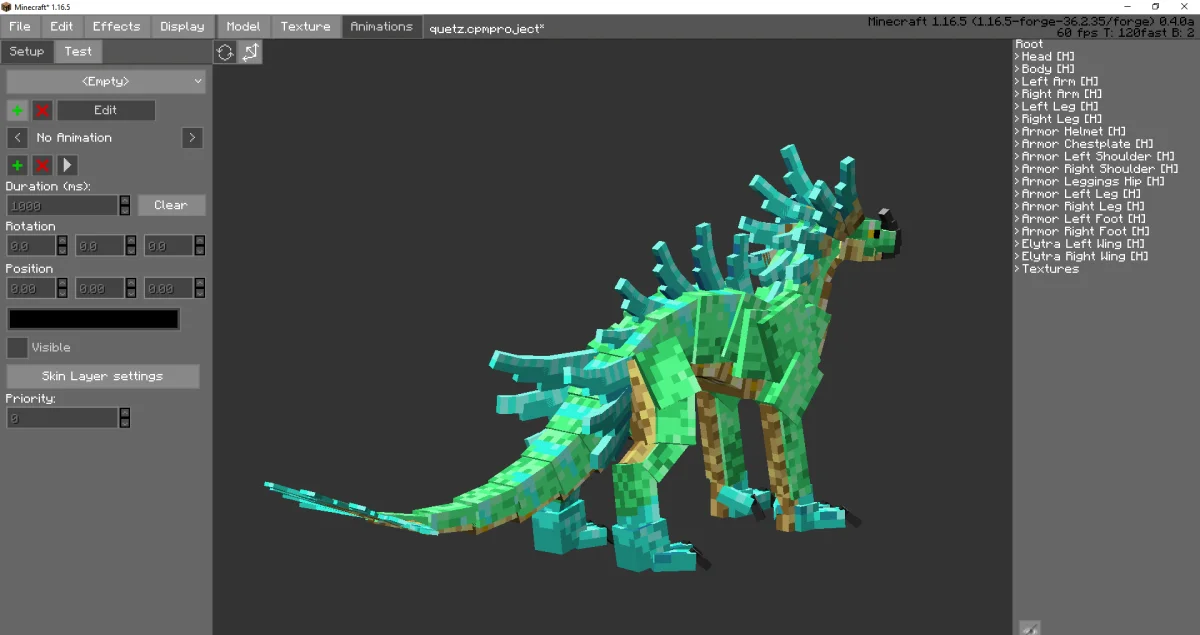Image resolution: width=1200 pixels, height=635 pixels.
Task: Expand the Right Arm [H] node
Action: [1017, 94]
